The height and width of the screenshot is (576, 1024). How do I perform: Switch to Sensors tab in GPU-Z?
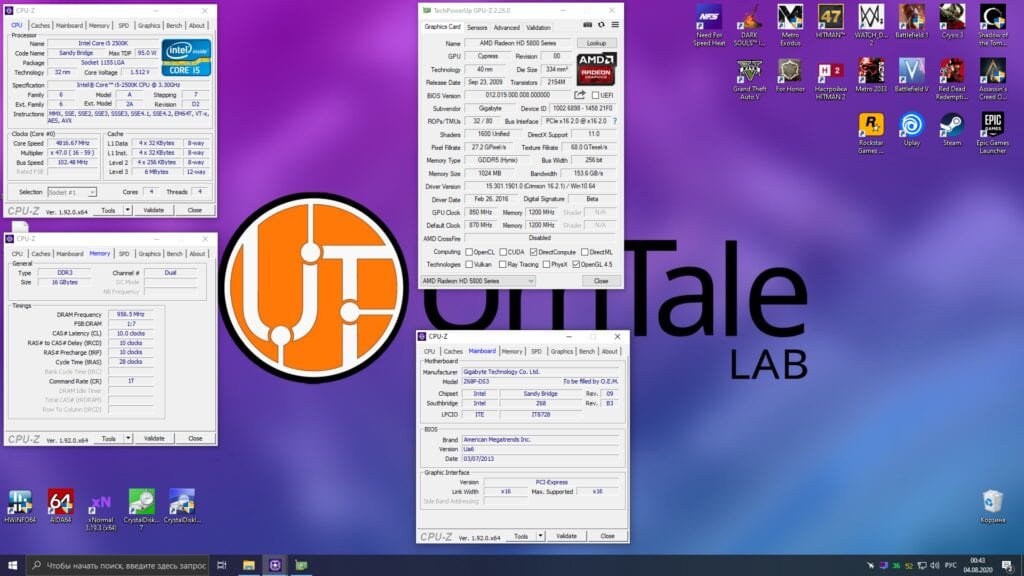coord(477,27)
